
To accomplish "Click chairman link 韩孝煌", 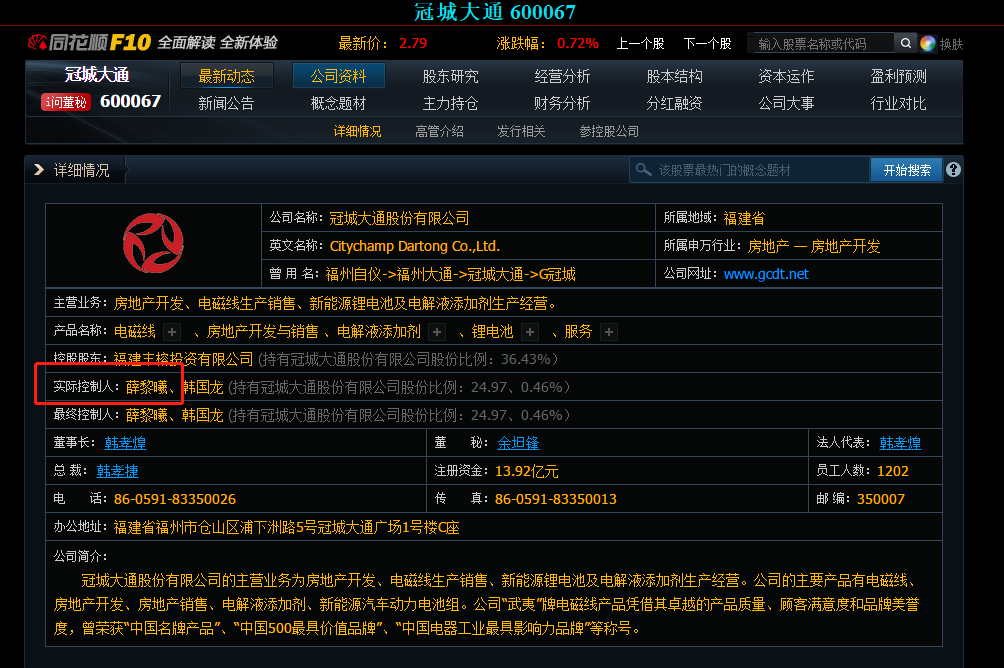I will [124, 442].
